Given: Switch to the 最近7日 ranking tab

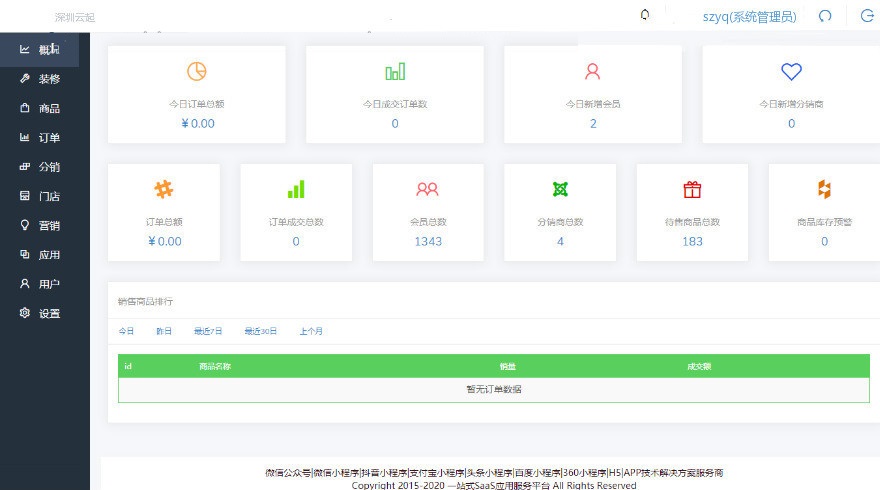Looking at the screenshot, I should 208,331.
